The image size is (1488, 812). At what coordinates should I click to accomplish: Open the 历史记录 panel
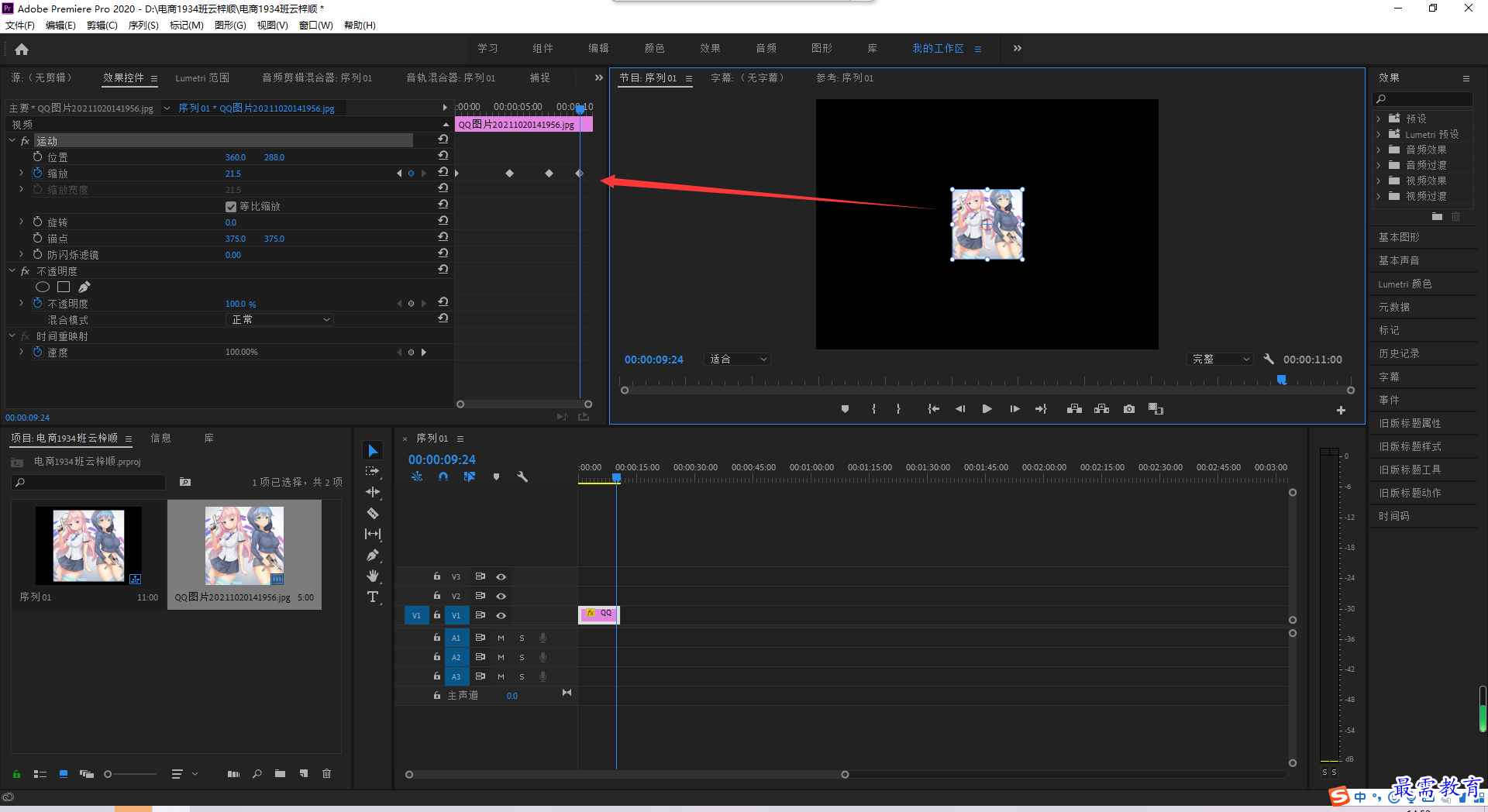[x=1399, y=353]
